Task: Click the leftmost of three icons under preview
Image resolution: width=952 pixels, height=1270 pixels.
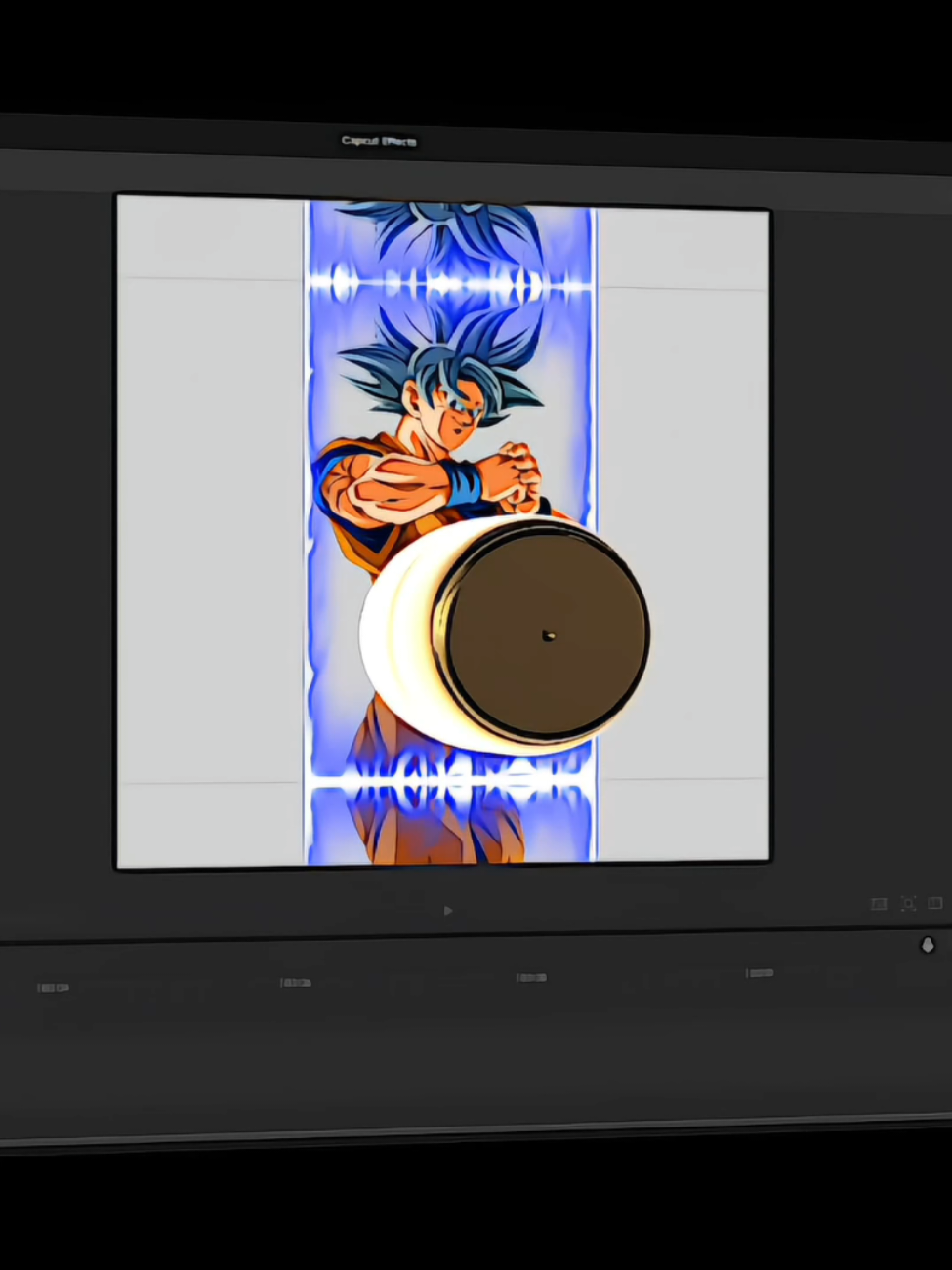Action: pos(879,905)
